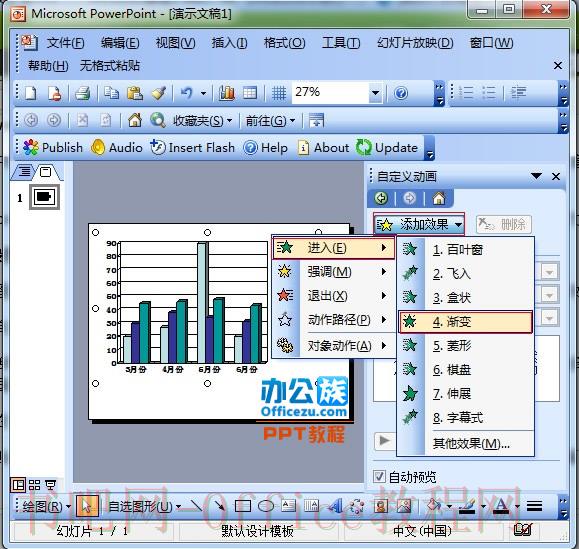Image resolution: width=579 pixels, height=549 pixels.
Task: Expand the 对象动作(A) submenu
Action: 333,346
